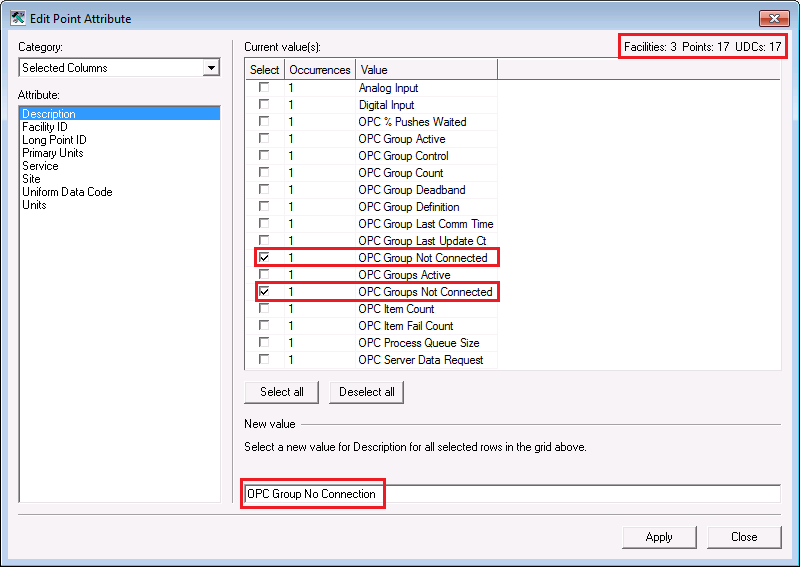Click the value text Analog Input

click(x=388, y=88)
